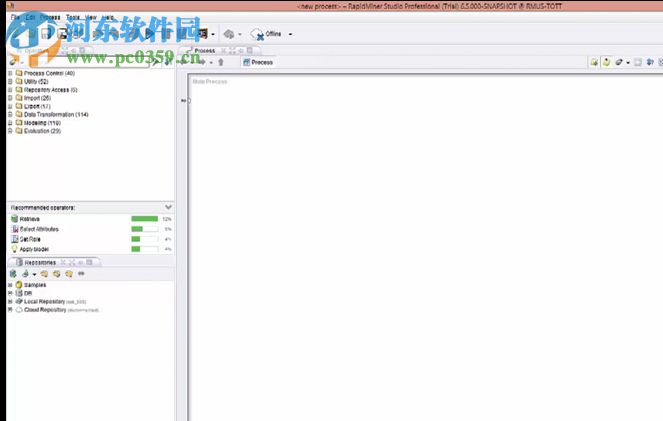Click the up-one-level arrow in Process panel
This screenshot has height=421, width=663.
coord(220,62)
